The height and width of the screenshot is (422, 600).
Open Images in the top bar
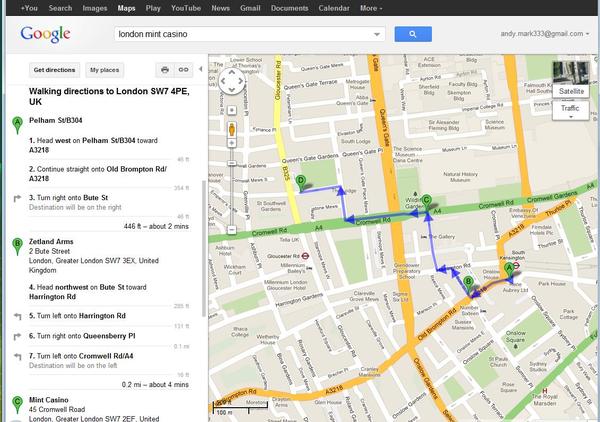pos(95,8)
